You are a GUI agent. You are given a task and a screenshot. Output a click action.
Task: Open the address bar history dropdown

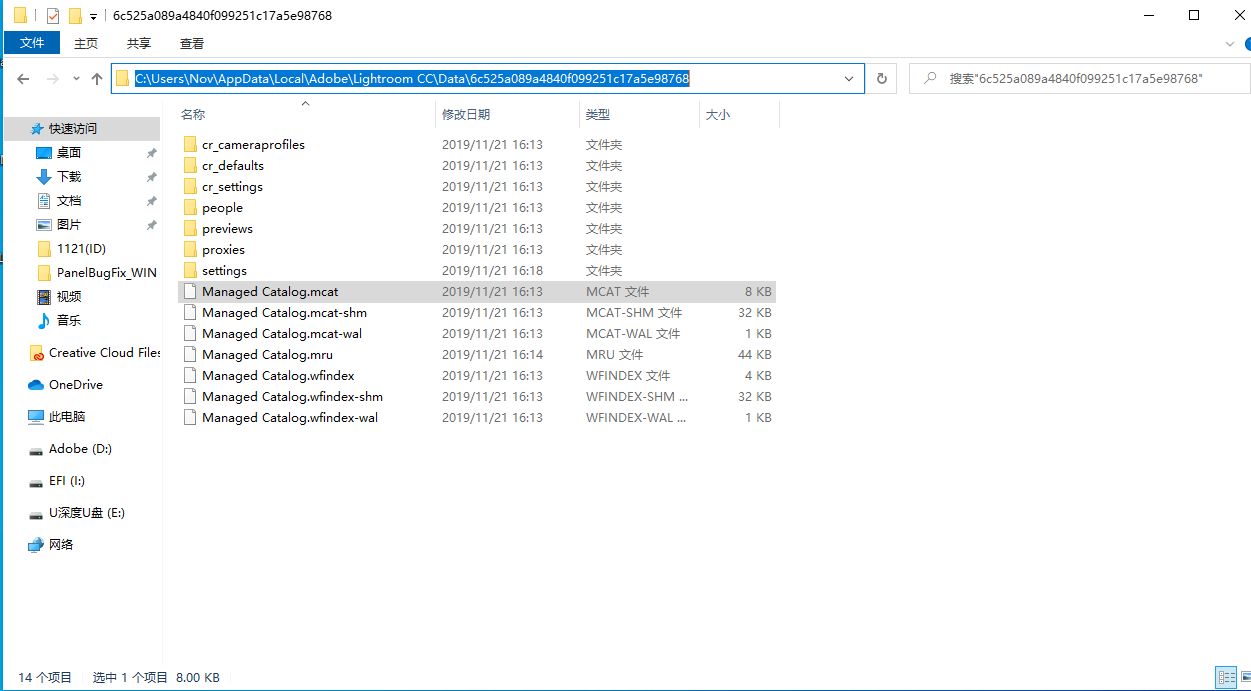click(849, 78)
